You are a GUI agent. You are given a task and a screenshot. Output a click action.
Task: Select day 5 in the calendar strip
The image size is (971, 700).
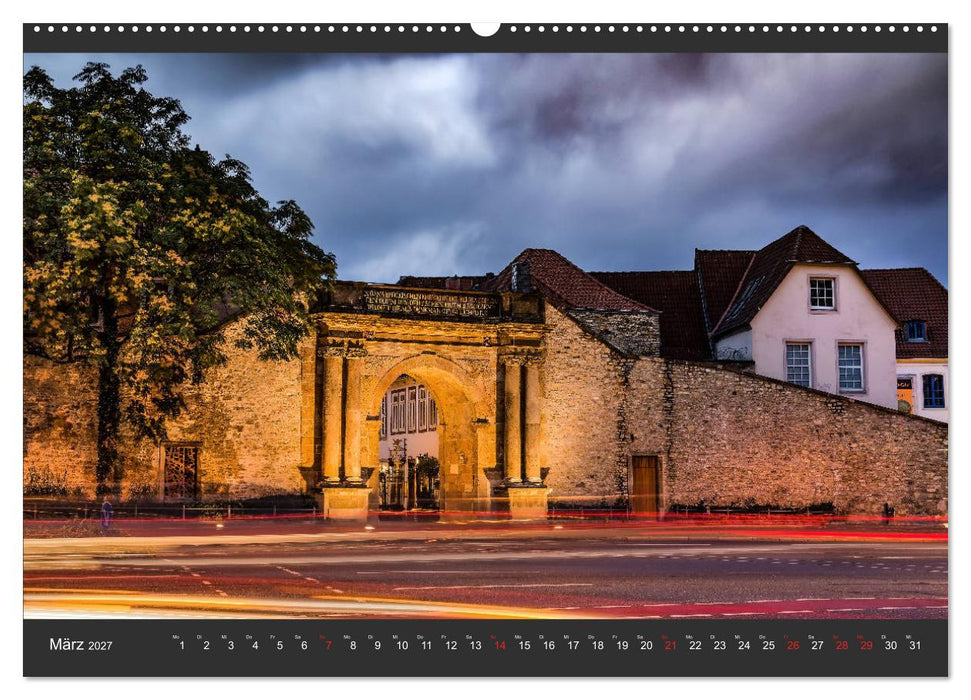click(x=279, y=645)
